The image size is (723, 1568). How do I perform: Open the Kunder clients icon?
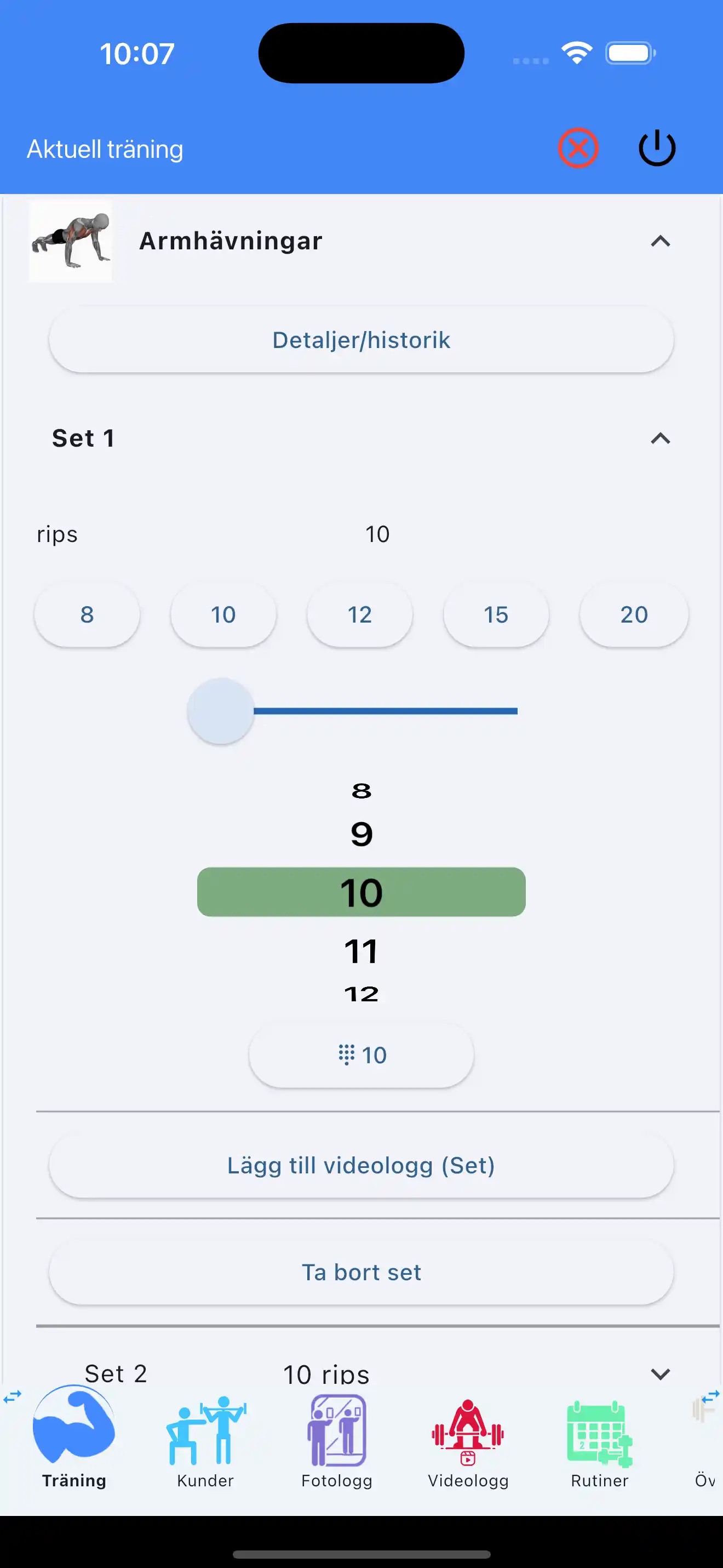click(205, 1430)
